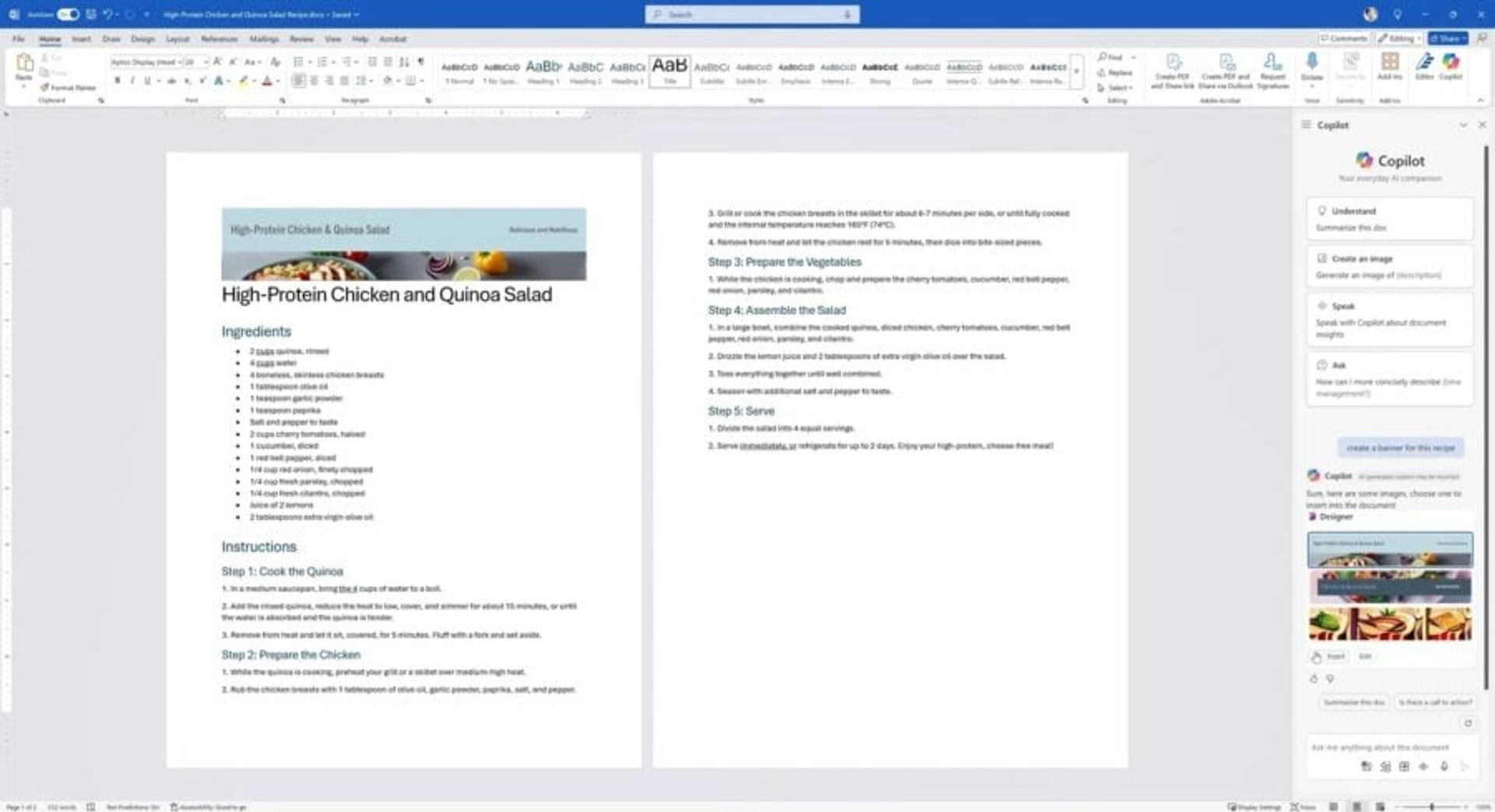Screen dimensions: 1495x812
Task: Toggle italic formatting
Action: point(132,80)
